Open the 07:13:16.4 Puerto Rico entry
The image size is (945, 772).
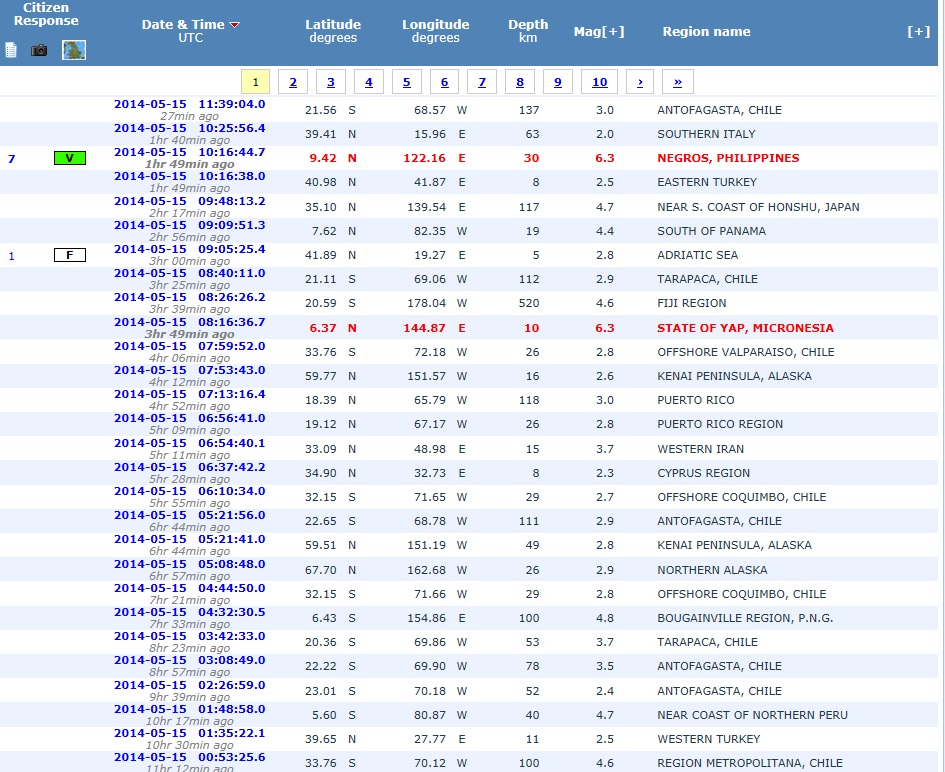pyautogui.click(x=190, y=395)
